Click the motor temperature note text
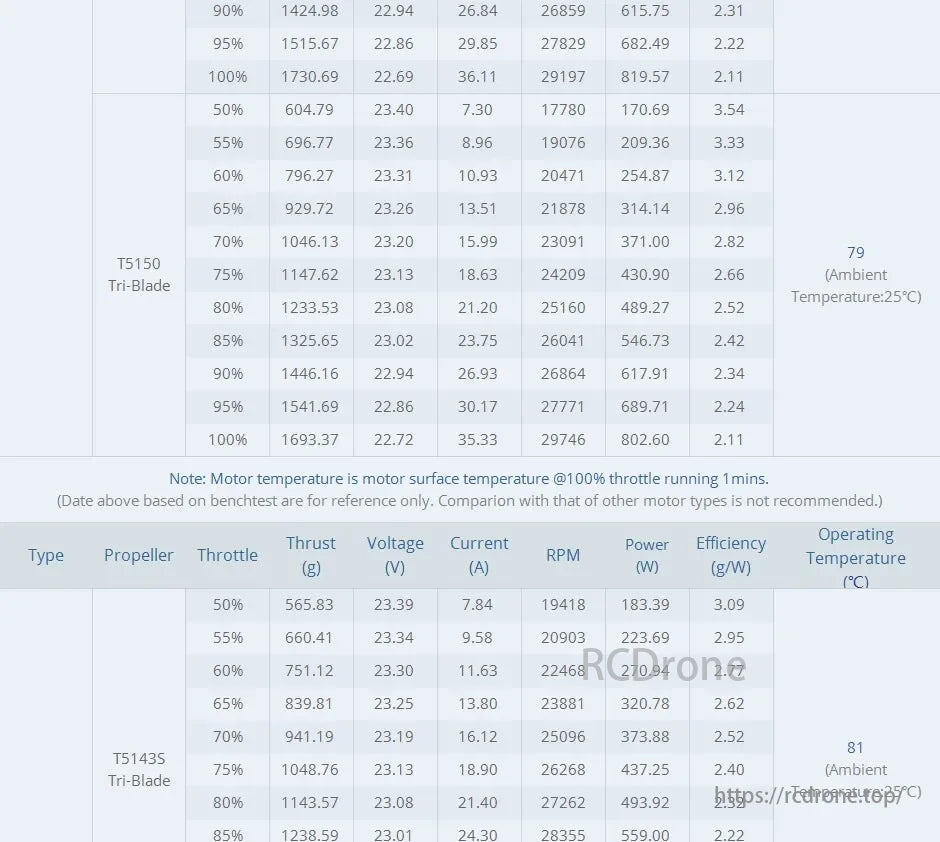Image resolution: width=940 pixels, height=842 pixels. (x=469, y=479)
